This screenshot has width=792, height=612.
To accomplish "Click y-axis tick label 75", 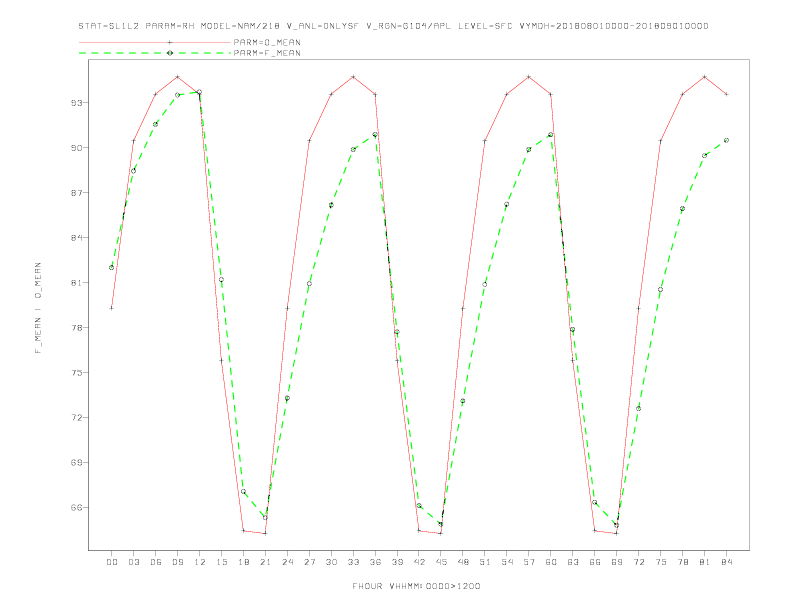I will [x=77, y=373].
